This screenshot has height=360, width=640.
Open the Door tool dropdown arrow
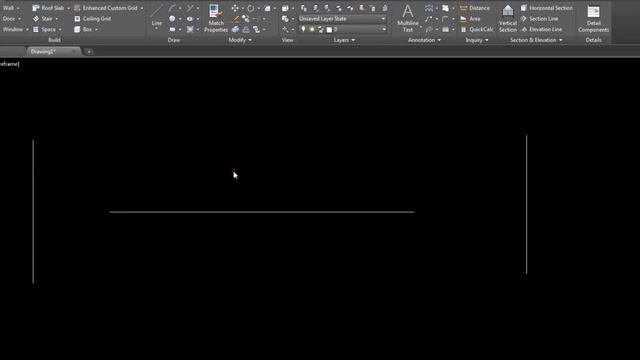click(x=19, y=19)
